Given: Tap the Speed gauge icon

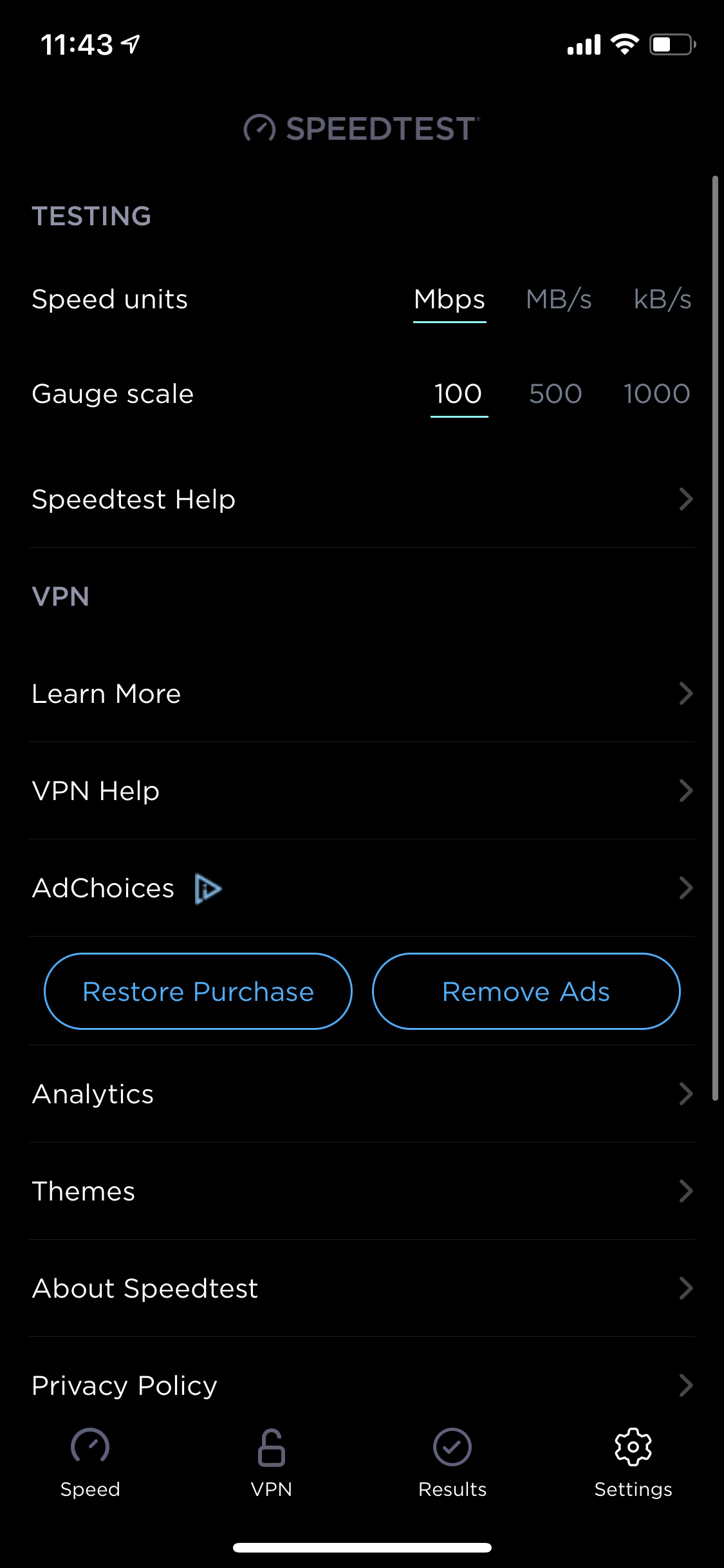Looking at the screenshot, I should (90, 1446).
